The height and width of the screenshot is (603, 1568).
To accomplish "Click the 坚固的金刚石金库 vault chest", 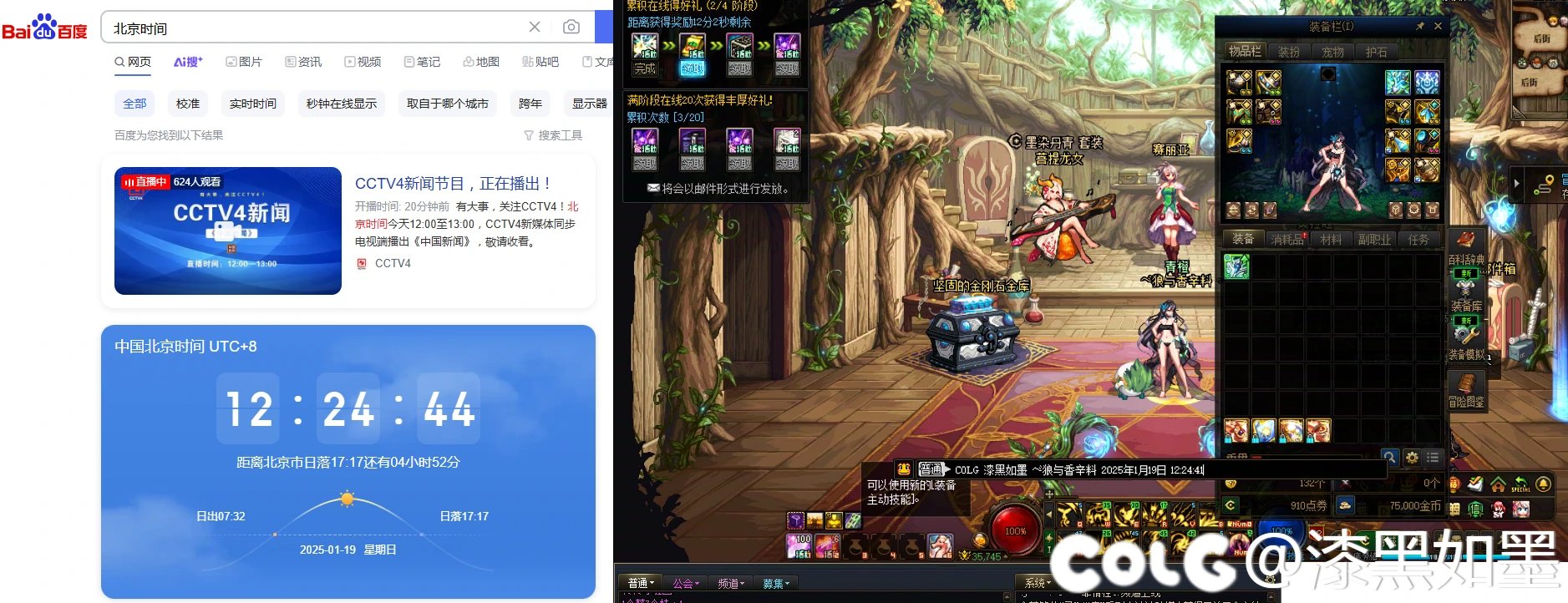I will [973, 332].
